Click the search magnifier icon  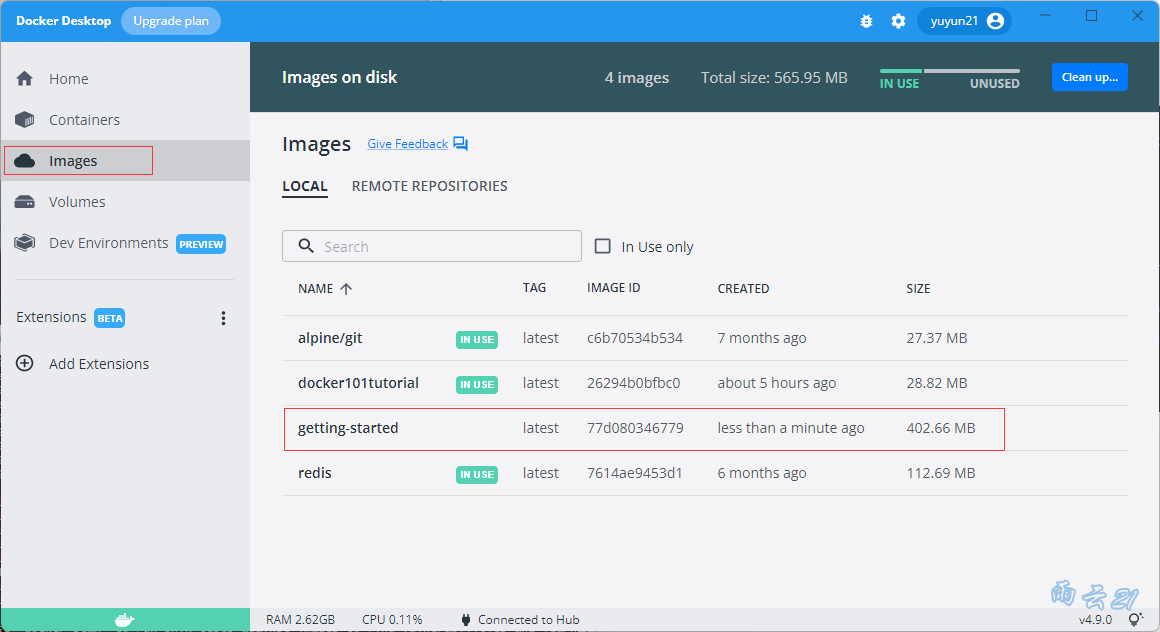click(306, 246)
